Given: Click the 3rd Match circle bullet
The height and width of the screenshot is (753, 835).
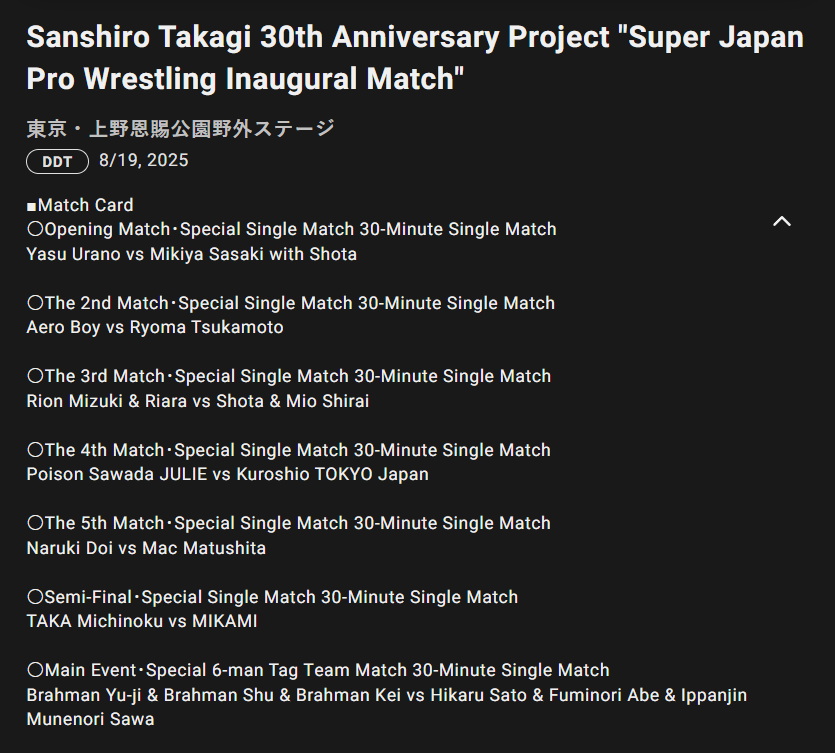Looking at the screenshot, I should point(35,377).
